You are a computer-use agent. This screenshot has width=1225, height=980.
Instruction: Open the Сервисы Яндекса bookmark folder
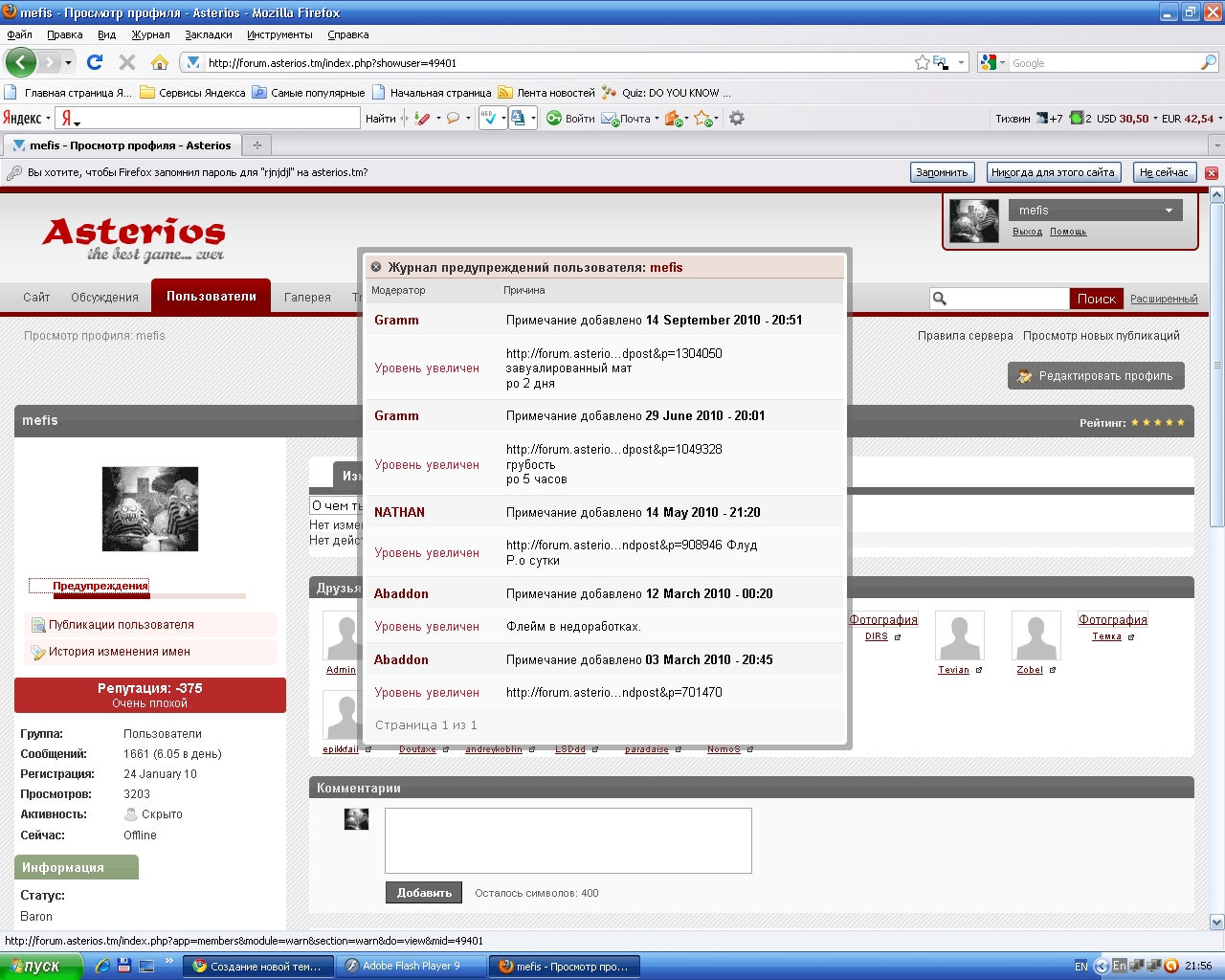pos(192,93)
